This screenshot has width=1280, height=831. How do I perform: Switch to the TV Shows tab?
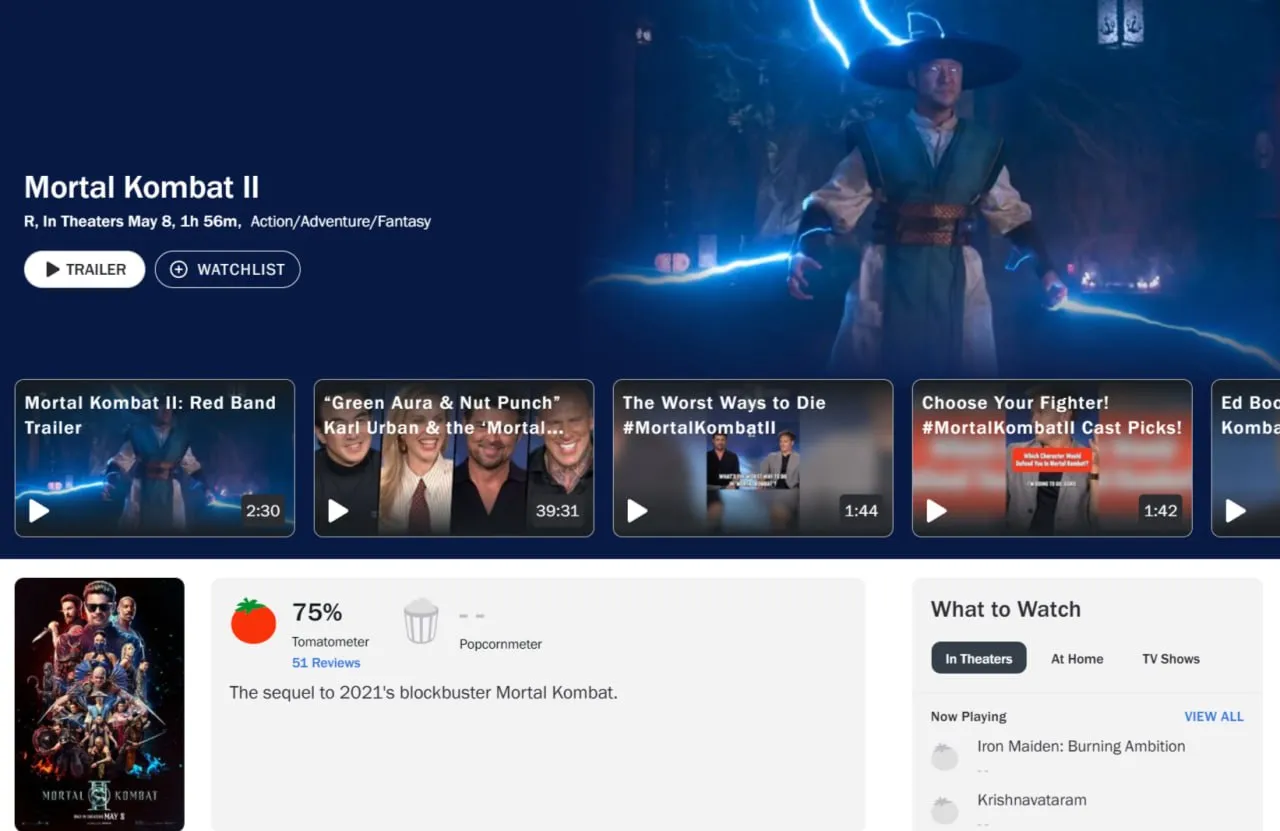point(1171,659)
